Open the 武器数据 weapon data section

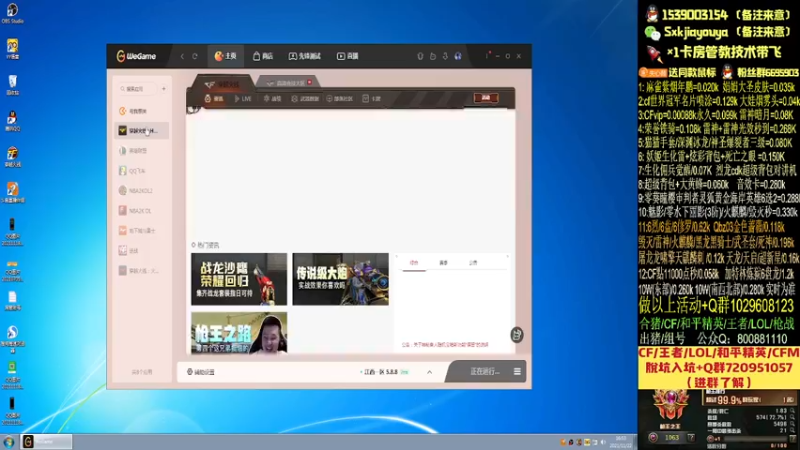305,98
